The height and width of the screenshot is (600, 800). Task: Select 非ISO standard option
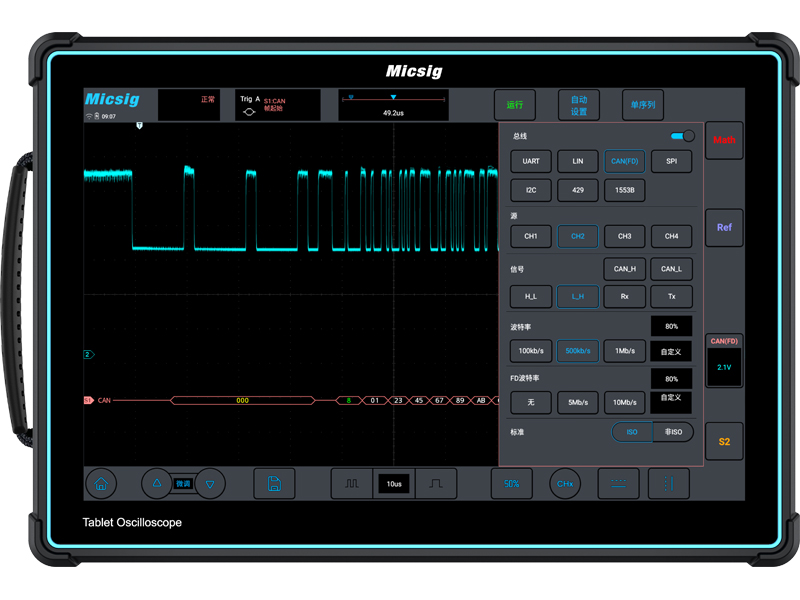click(672, 432)
